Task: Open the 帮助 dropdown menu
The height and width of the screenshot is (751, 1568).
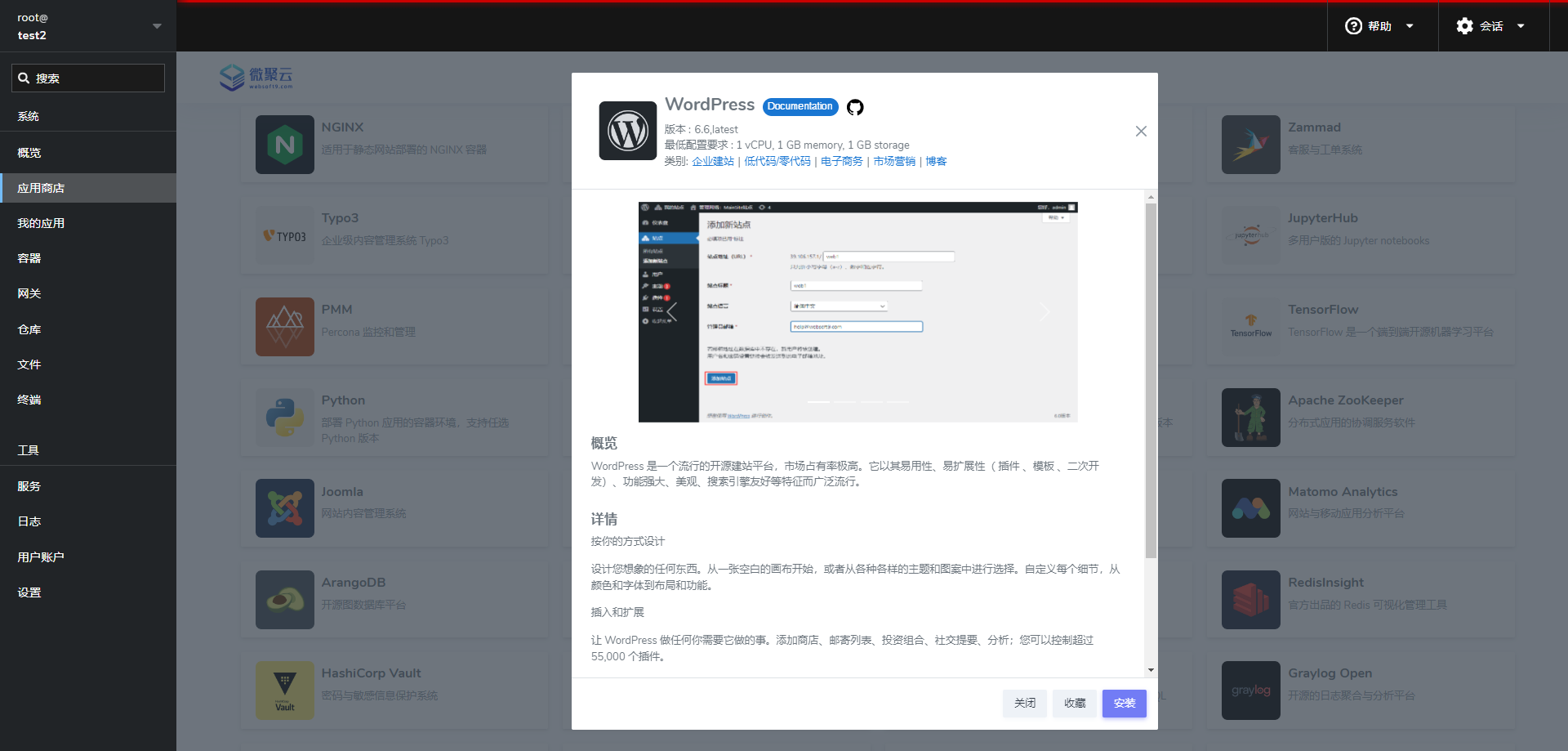Action: click(1381, 26)
